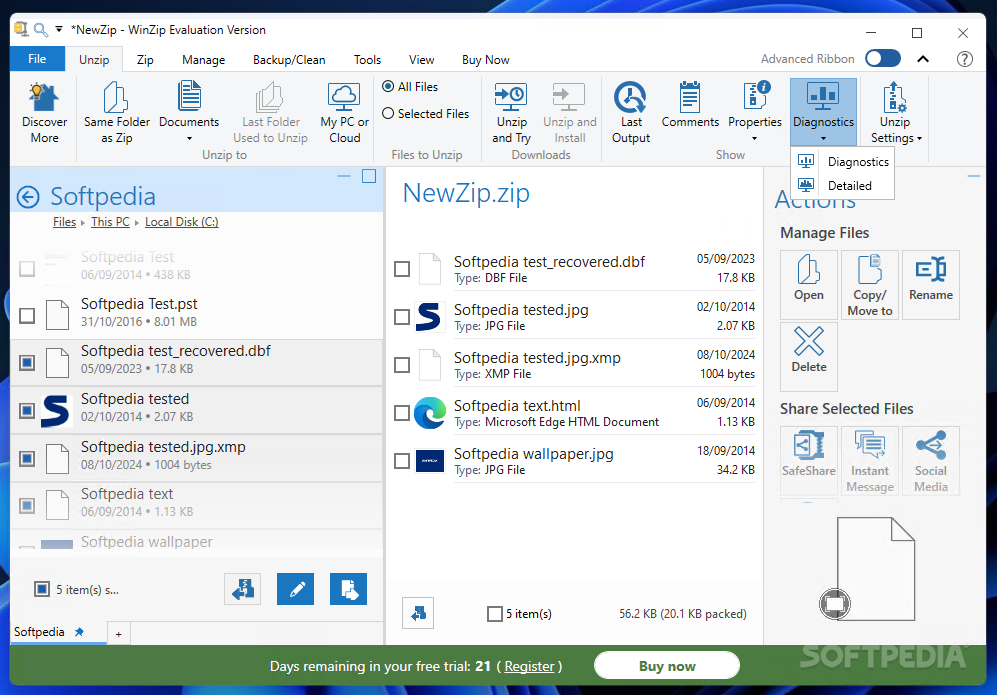997x695 pixels.
Task: Click the Open action in Manage Files
Action: (x=809, y=284)
